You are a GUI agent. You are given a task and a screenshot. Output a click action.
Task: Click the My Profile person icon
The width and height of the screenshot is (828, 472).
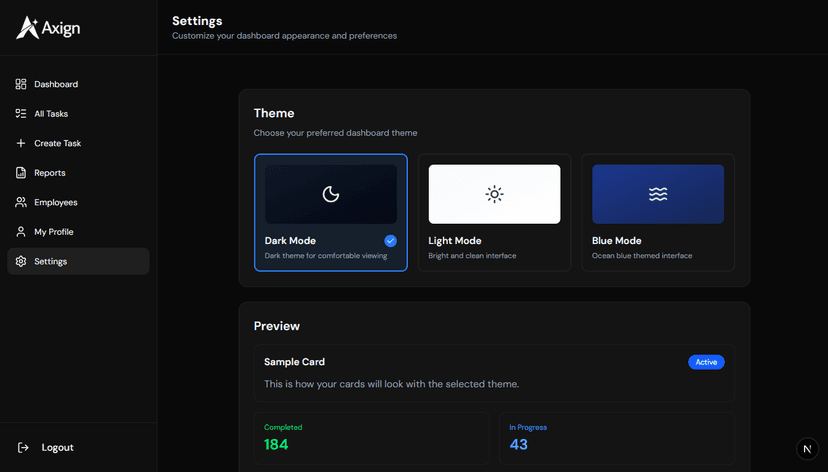(21, 232)
